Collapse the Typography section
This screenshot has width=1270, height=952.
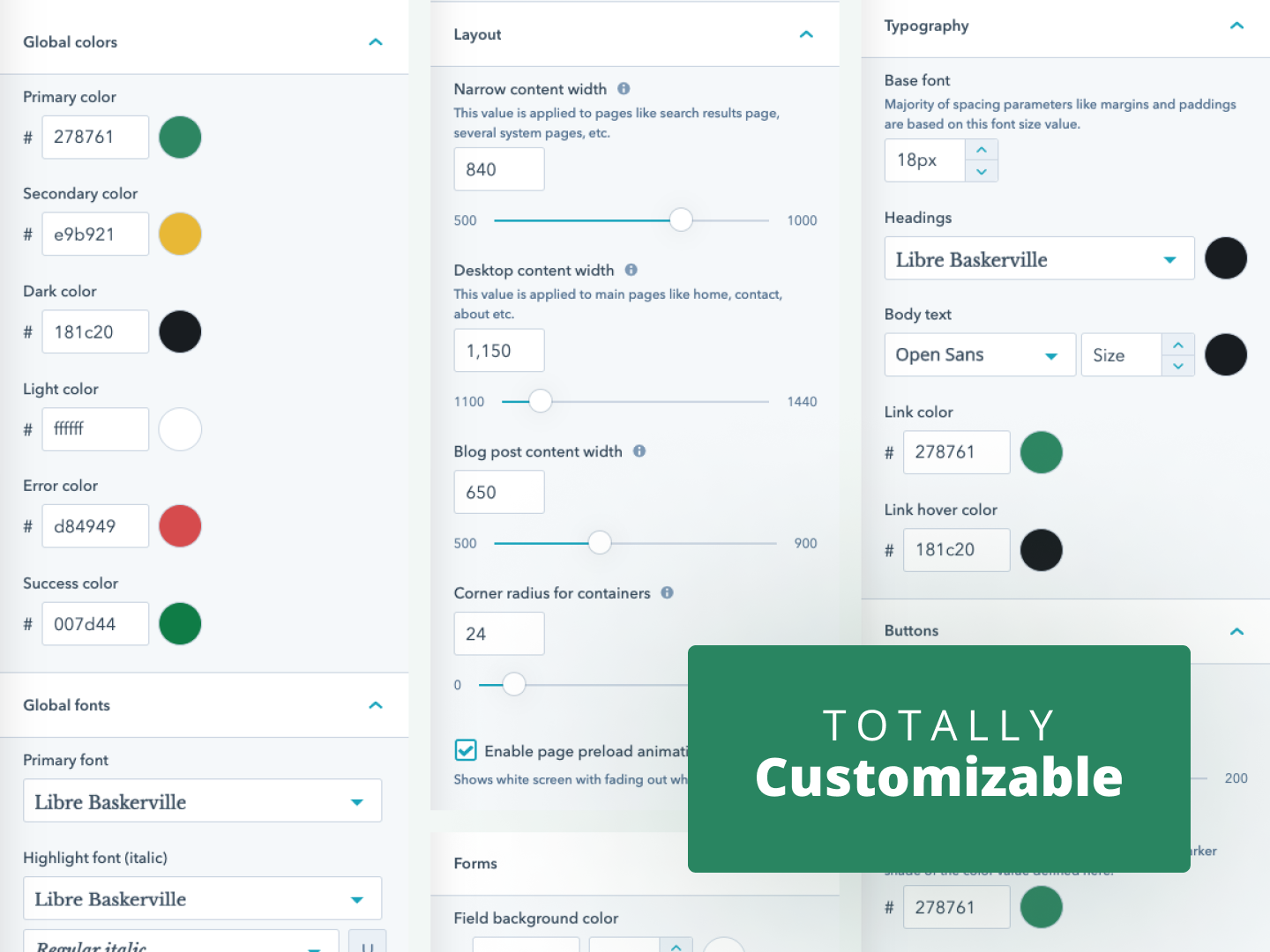point(1236,26)
